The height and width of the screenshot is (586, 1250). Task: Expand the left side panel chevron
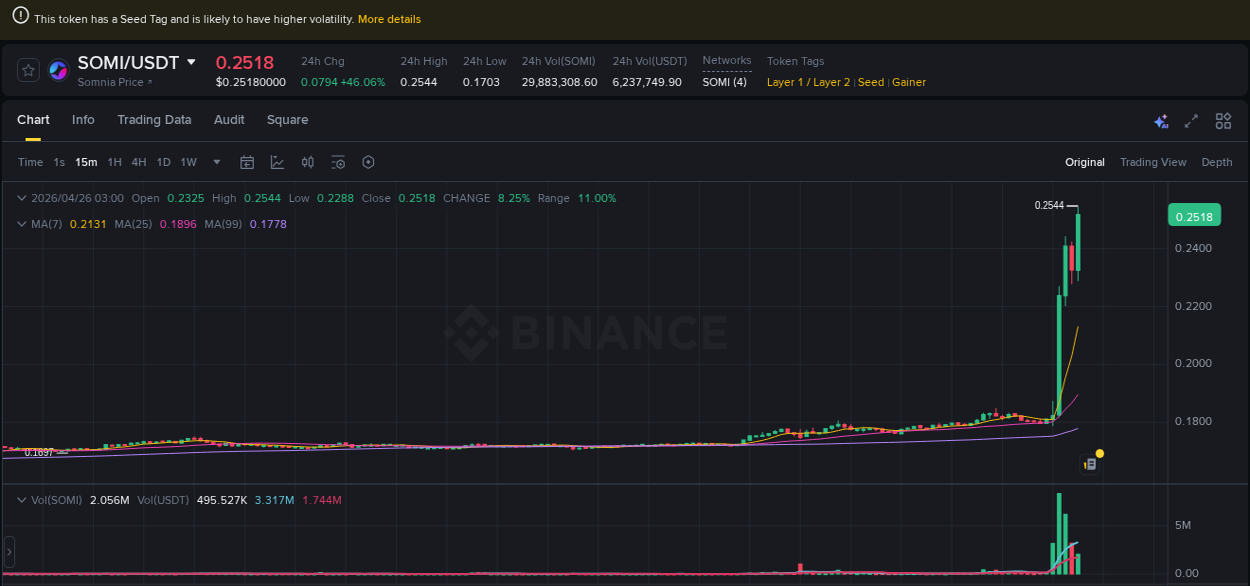(9, 550)
